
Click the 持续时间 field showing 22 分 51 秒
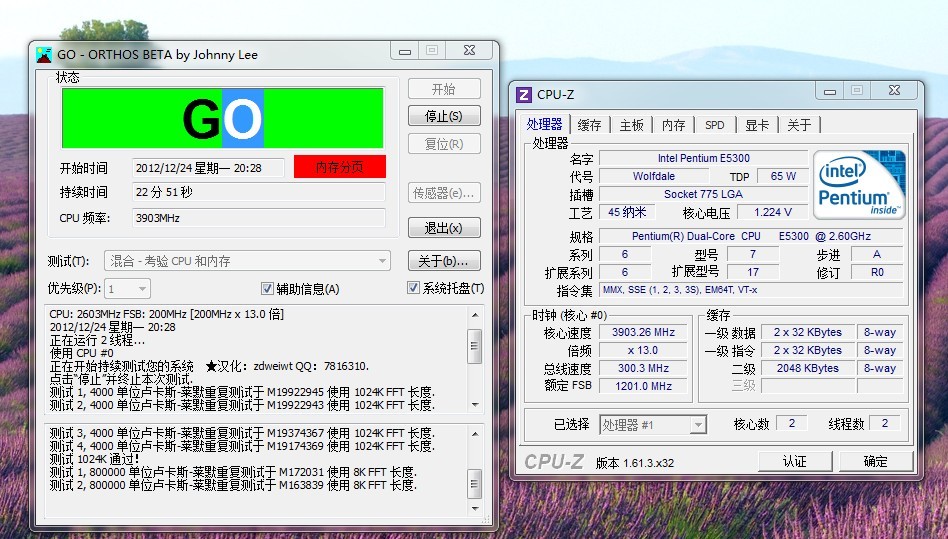tap(259, 192)
